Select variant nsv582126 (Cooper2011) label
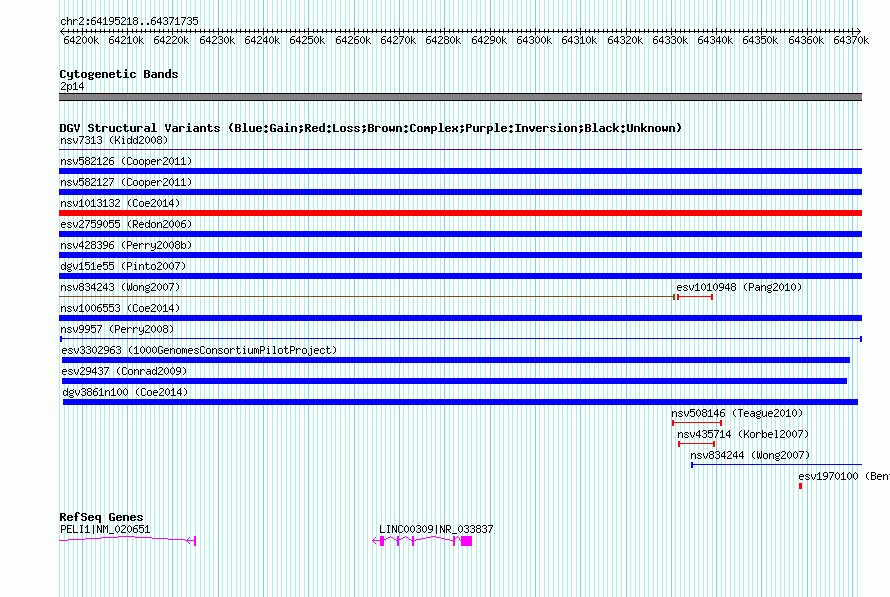890x597 pixels. [126, 161]
